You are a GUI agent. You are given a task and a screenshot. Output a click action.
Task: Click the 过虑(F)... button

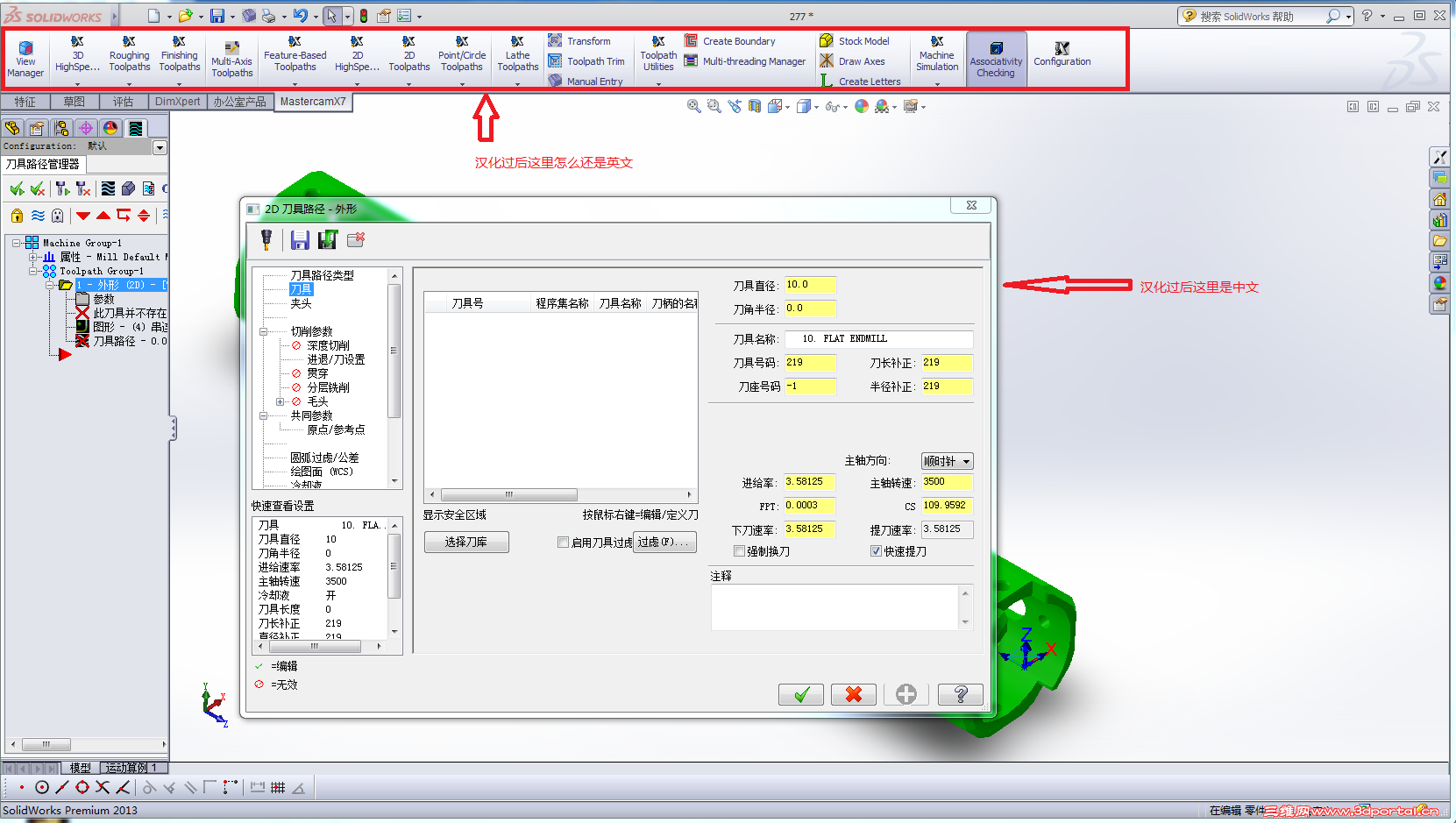(666, 543)
